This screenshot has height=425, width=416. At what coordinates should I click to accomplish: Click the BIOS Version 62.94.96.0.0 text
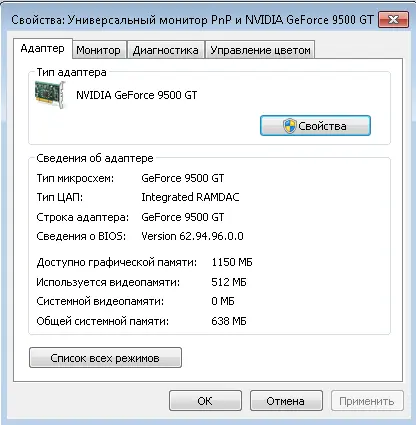tap(192, 236)
